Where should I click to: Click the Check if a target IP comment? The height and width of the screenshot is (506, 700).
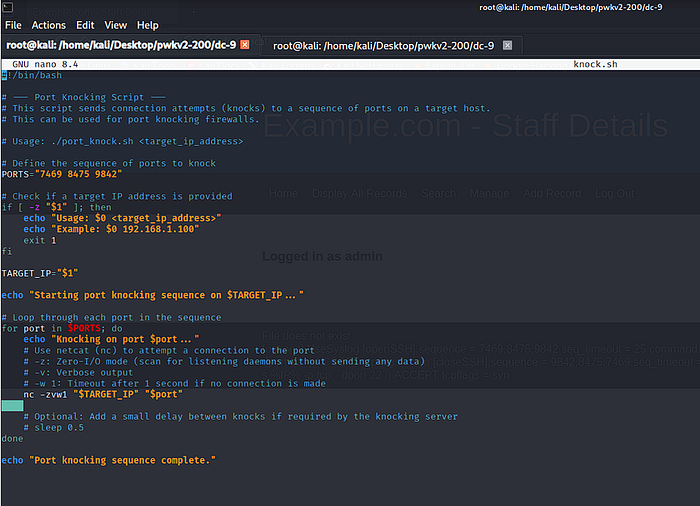(117, 197)
